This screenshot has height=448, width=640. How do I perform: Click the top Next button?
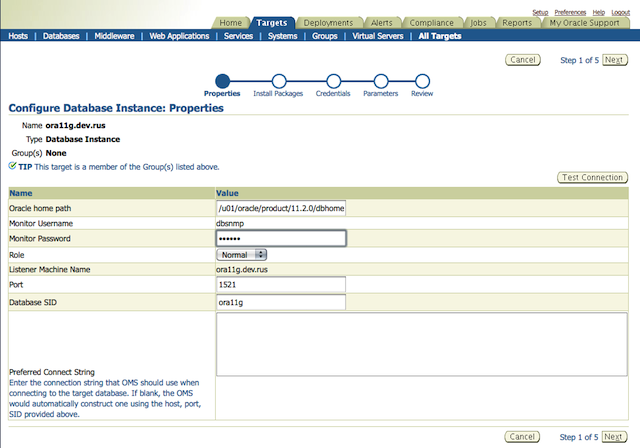(x=615, y=60)
